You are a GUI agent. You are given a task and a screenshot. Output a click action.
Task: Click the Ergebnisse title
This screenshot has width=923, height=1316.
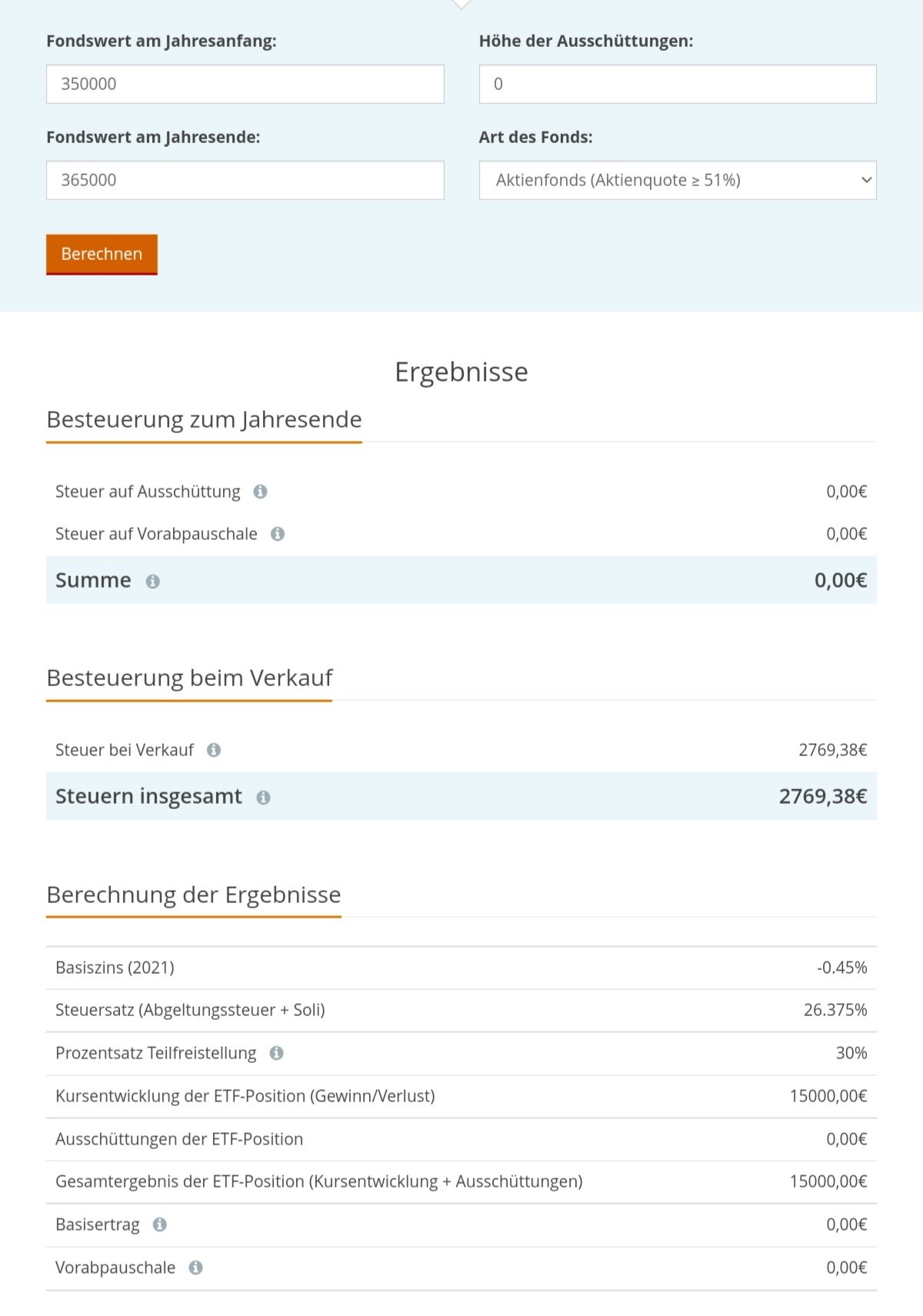[461, 372]
